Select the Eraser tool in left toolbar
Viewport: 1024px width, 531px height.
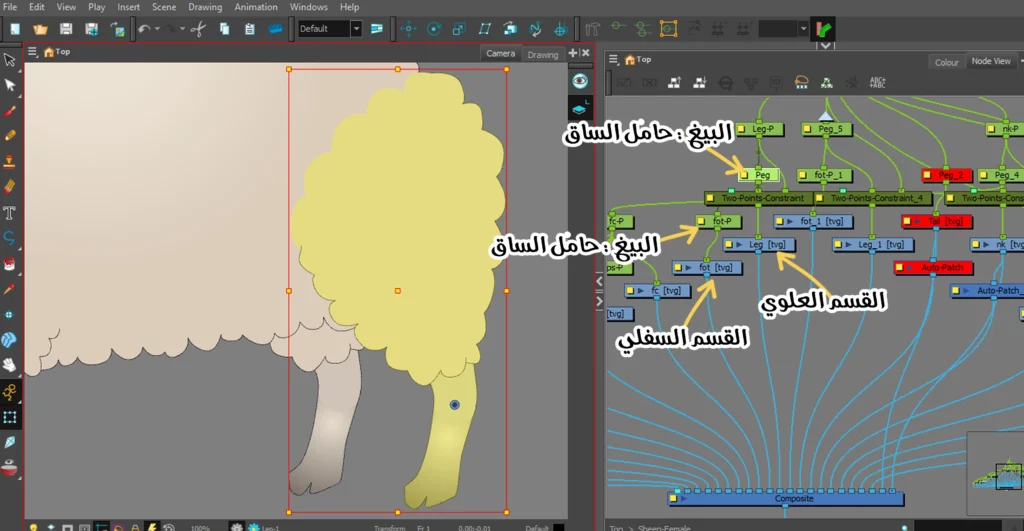point(9,187)
